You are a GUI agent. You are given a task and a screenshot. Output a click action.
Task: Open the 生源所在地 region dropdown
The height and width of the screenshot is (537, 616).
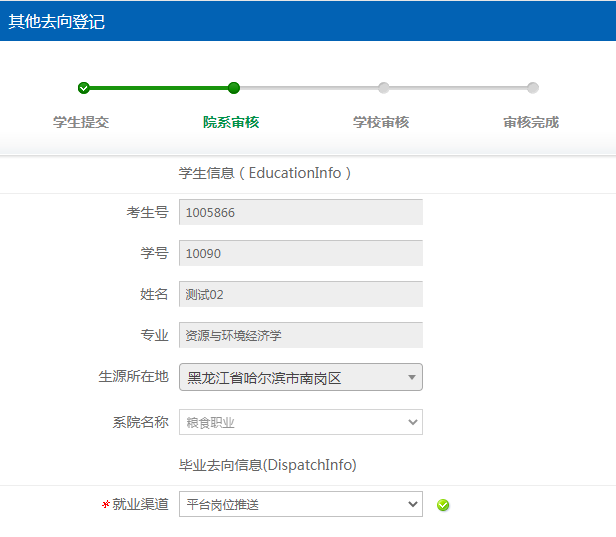(x=300, y=377)
